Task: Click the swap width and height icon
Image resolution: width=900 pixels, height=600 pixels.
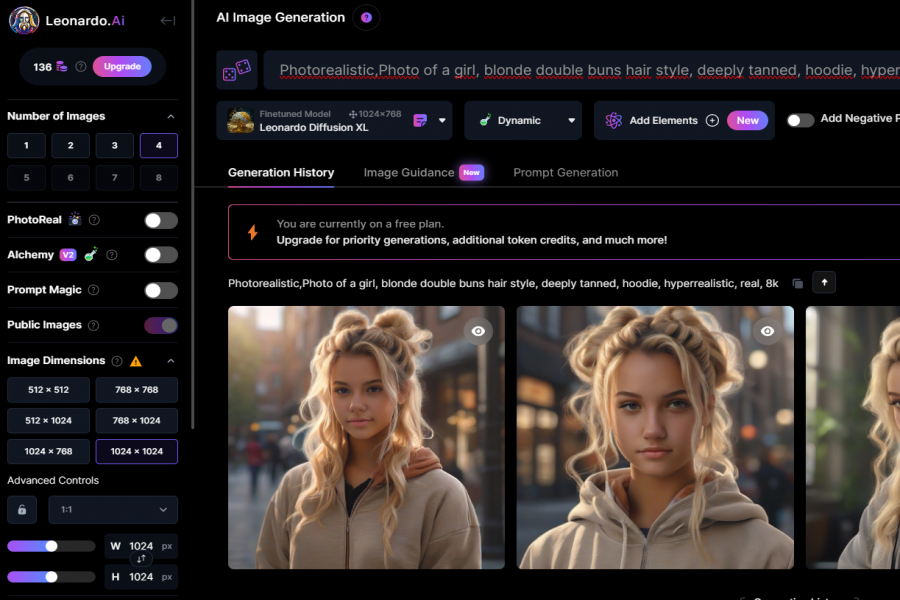Action: pos(141,559)
